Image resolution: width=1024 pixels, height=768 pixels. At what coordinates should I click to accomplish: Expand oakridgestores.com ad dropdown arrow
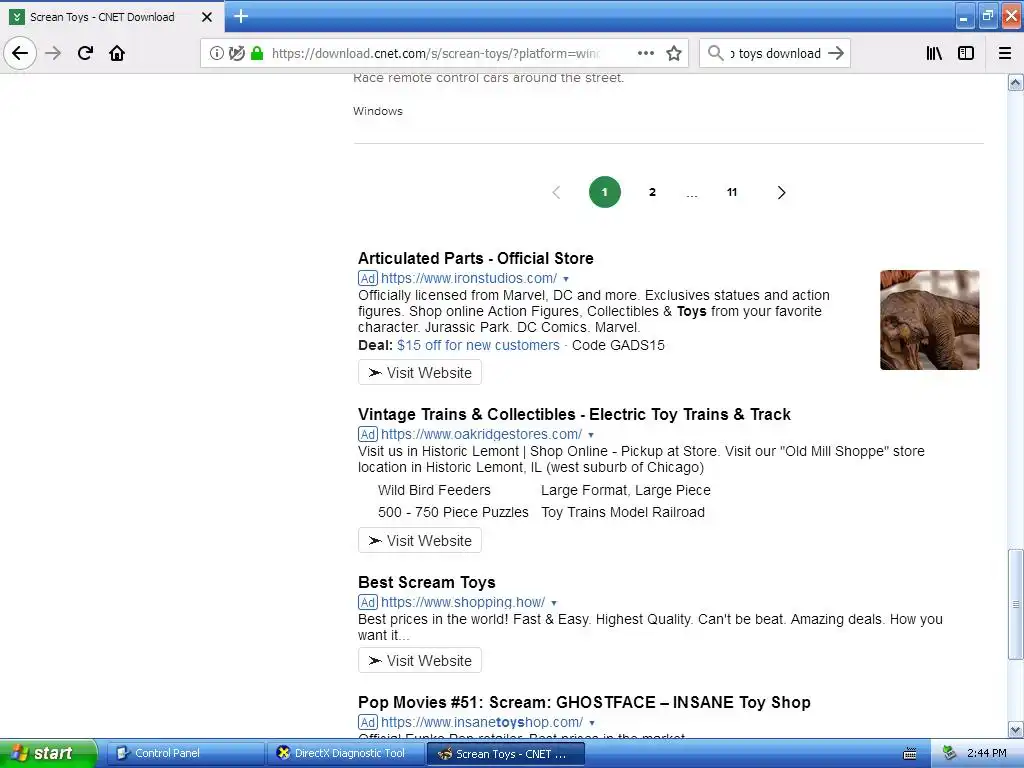[x=591, y=435]
